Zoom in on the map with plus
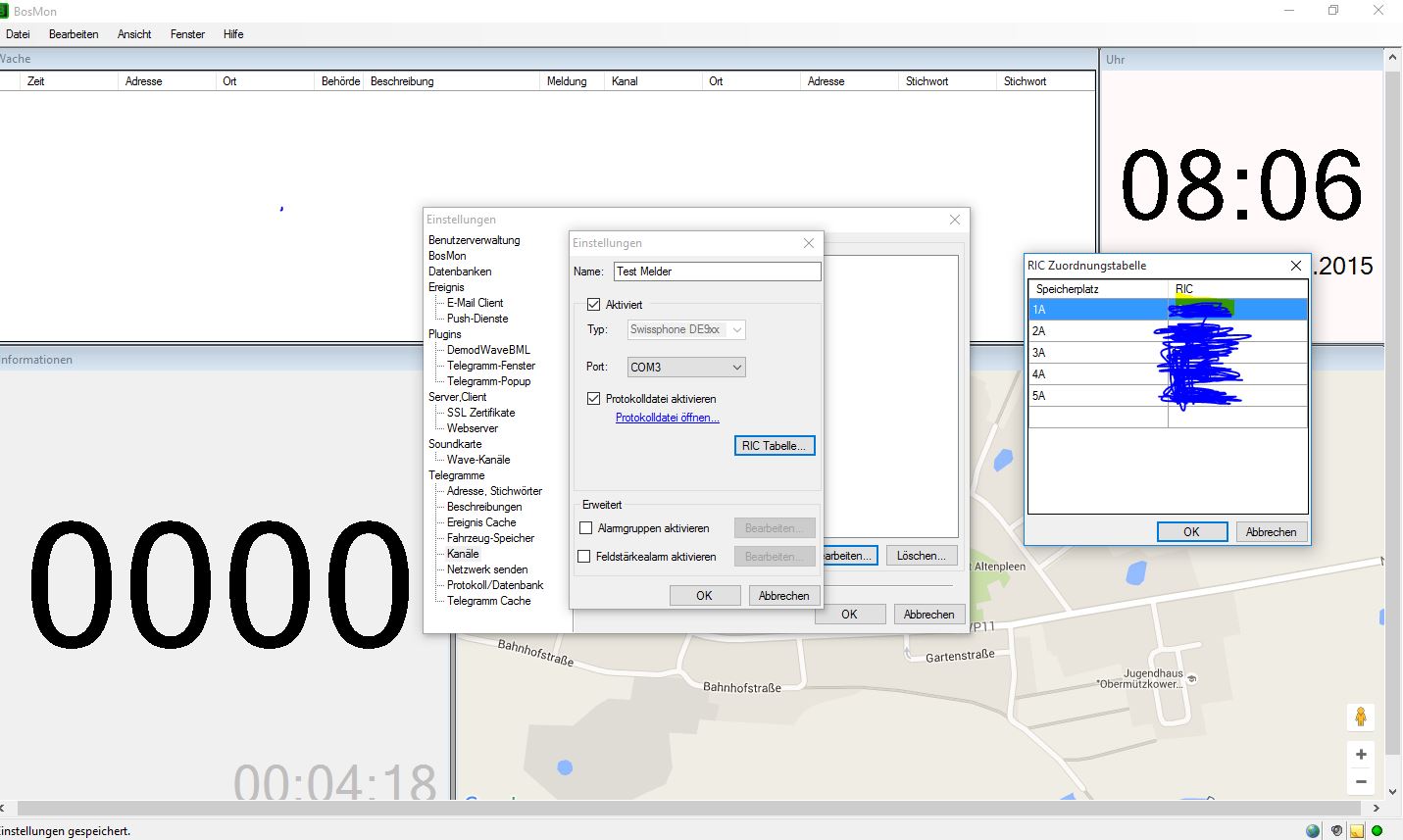 tap(1361, 754)
